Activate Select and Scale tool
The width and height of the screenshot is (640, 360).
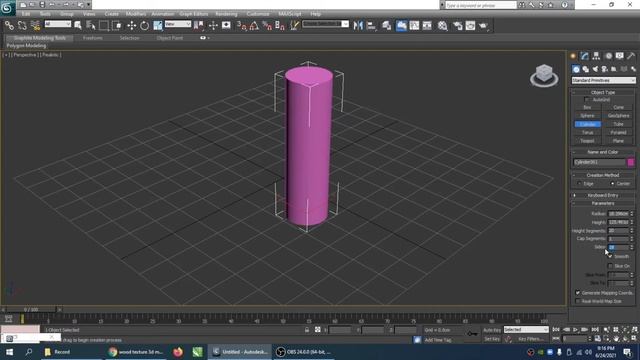click(158, 26)
